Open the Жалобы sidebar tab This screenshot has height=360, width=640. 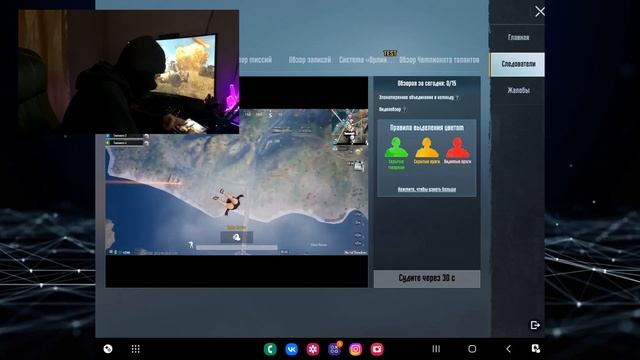coord(518,90)
